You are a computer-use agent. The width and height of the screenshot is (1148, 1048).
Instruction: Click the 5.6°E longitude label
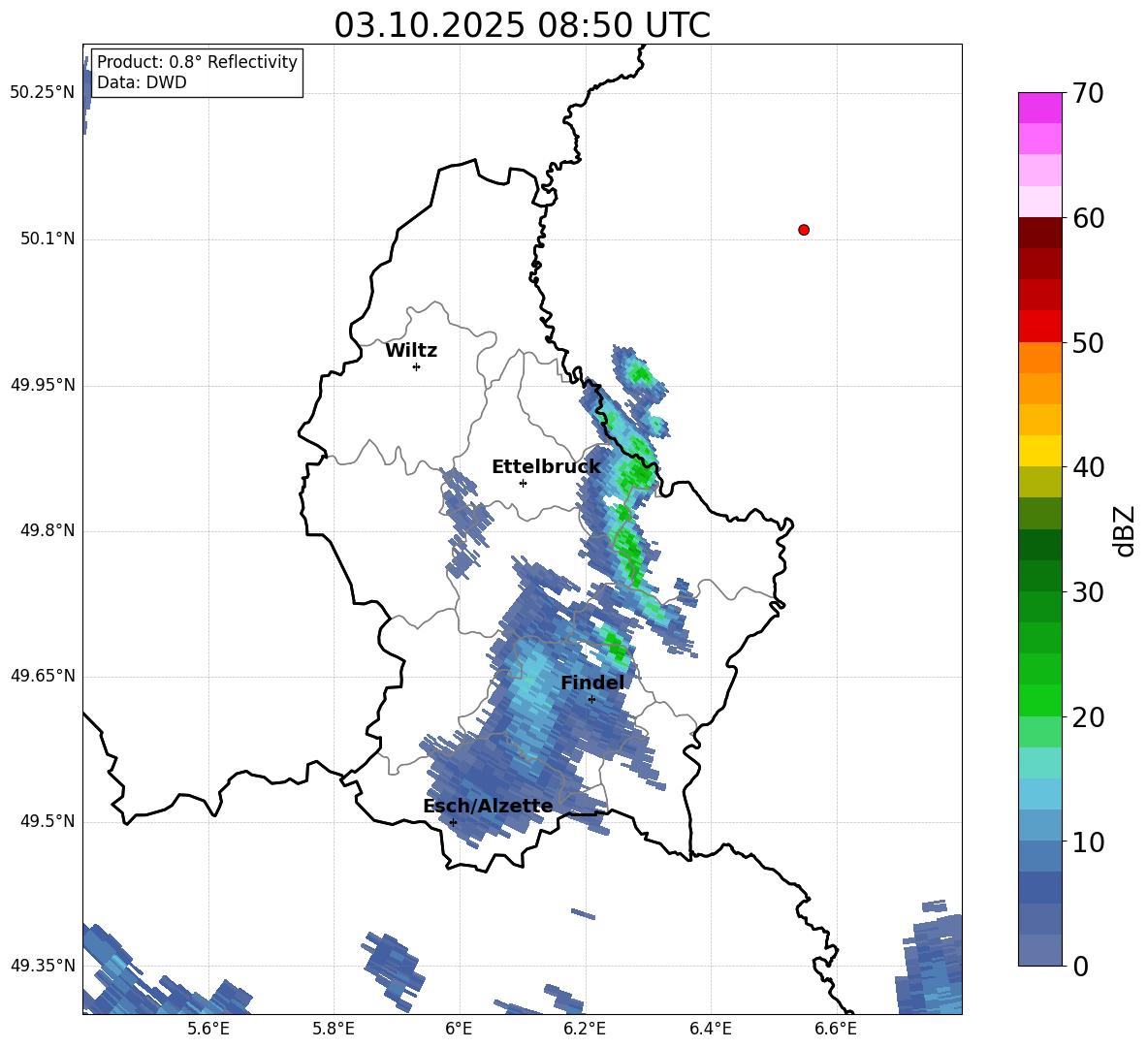coord(208,1030)
